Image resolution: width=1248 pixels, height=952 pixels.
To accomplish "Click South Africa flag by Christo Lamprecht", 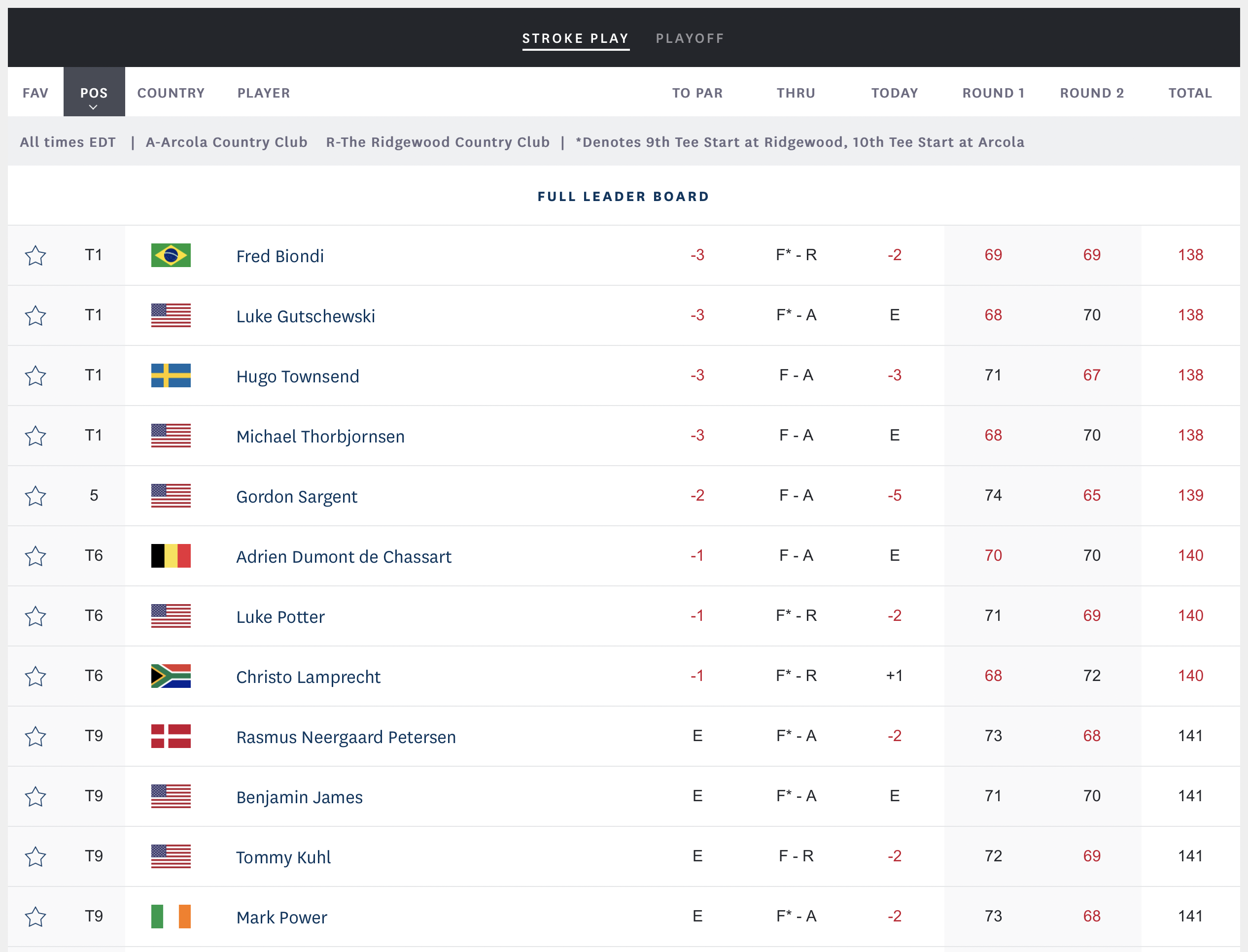I will point(171,676).
